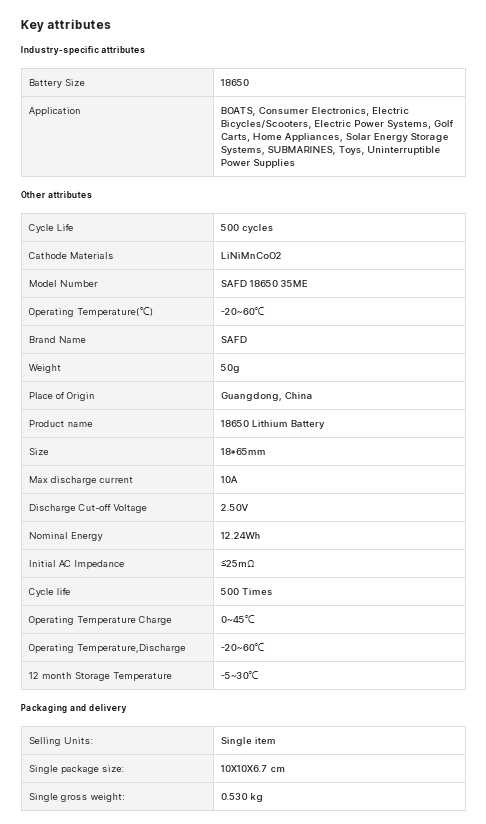This screenshot has height=824, width=486.
Task: Select the Brand Name value SAFD
Action: [x=234, y=340]
